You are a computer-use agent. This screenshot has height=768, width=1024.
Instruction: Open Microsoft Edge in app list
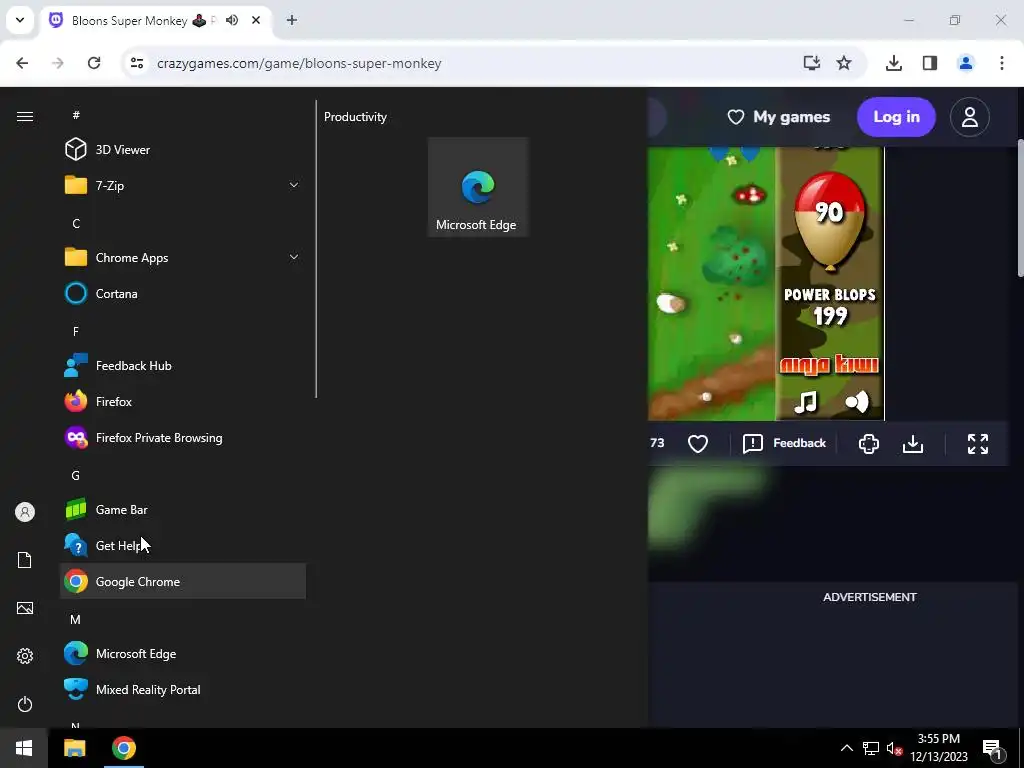(183, 654)
